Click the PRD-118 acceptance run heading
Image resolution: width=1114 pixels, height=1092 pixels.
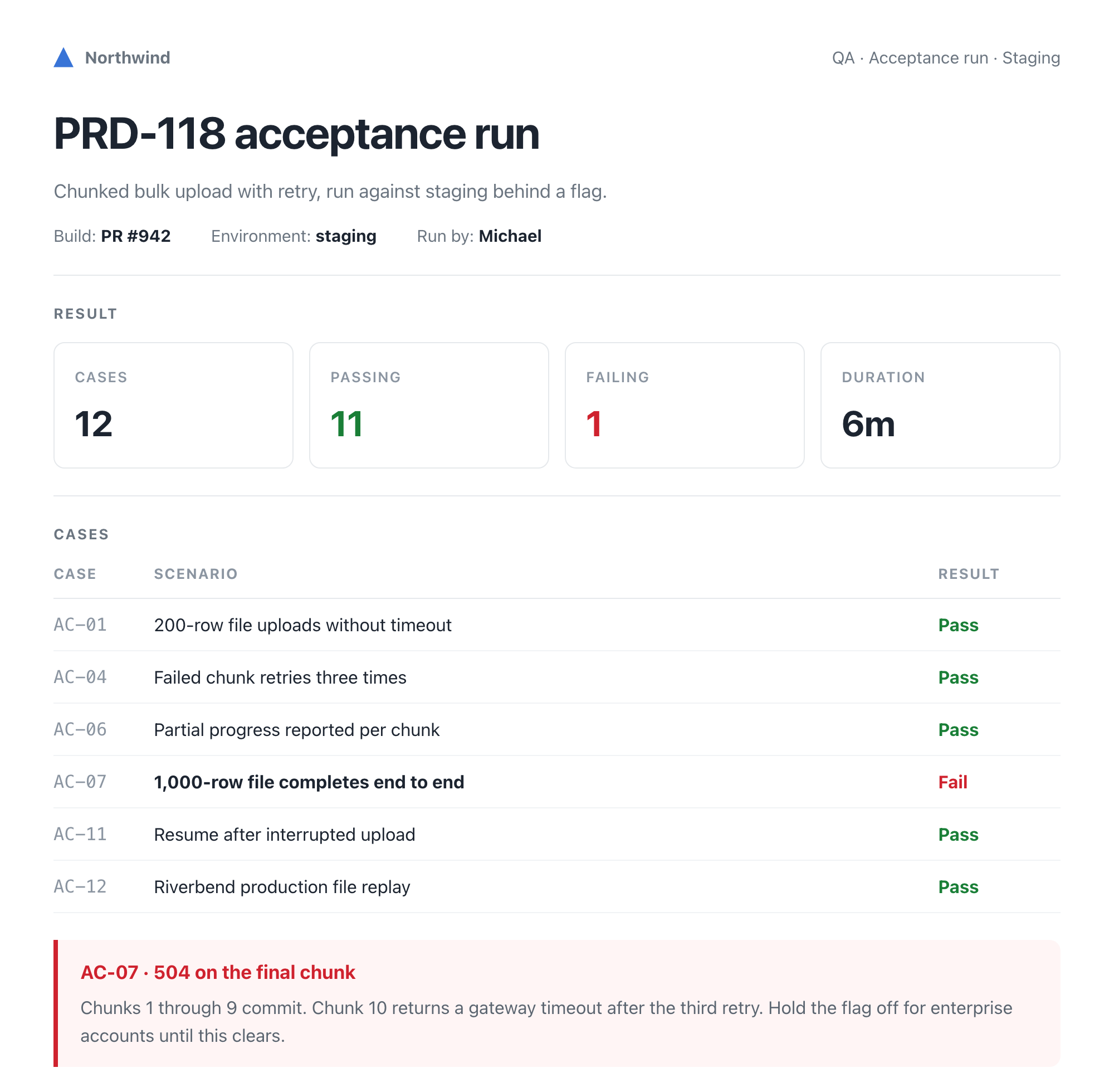296,134
